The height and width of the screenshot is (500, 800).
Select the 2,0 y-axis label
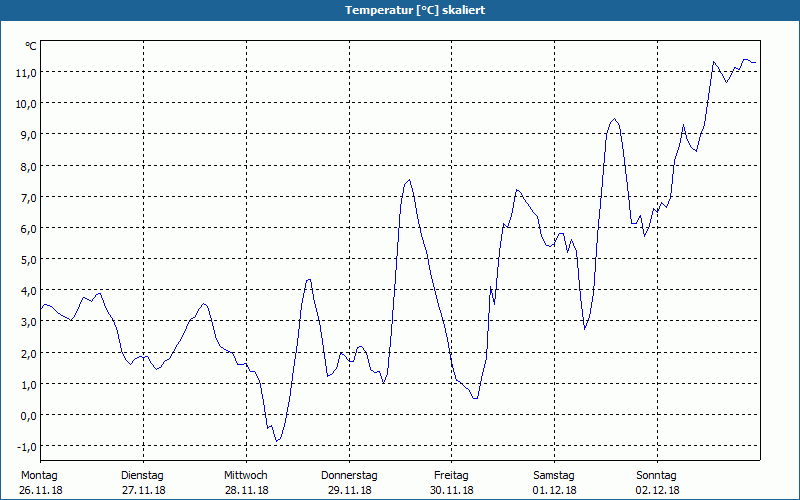click(28, 354)
